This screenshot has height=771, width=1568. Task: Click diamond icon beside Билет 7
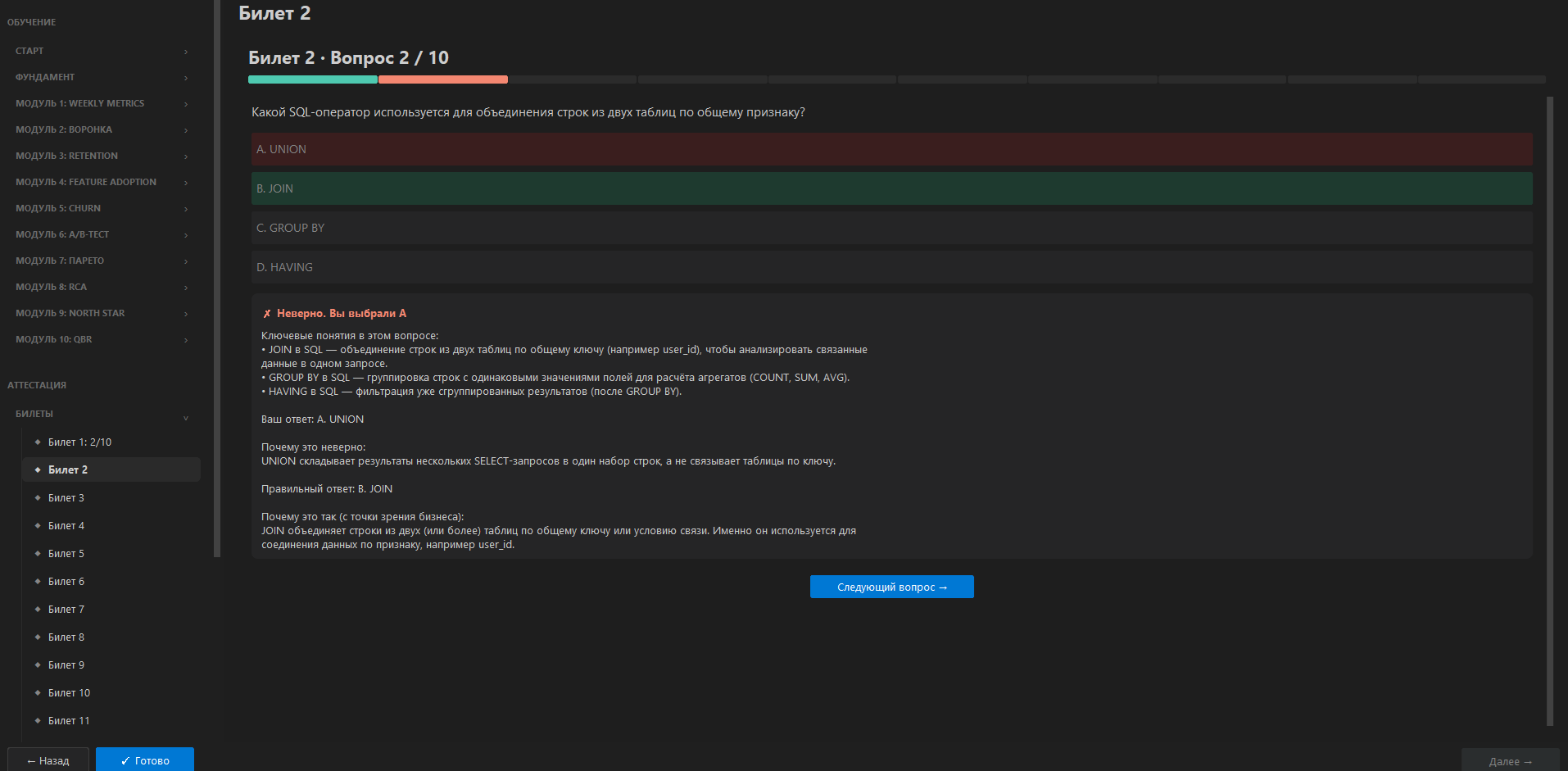coord(38,610)
